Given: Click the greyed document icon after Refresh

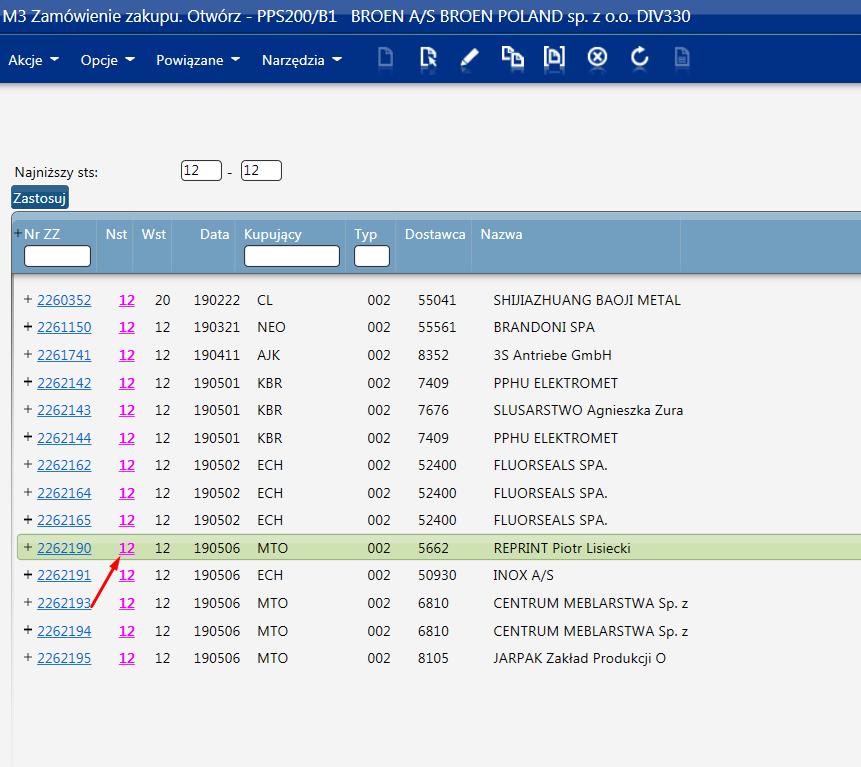Looking at the screenshot, I should (x=681, y=58).
